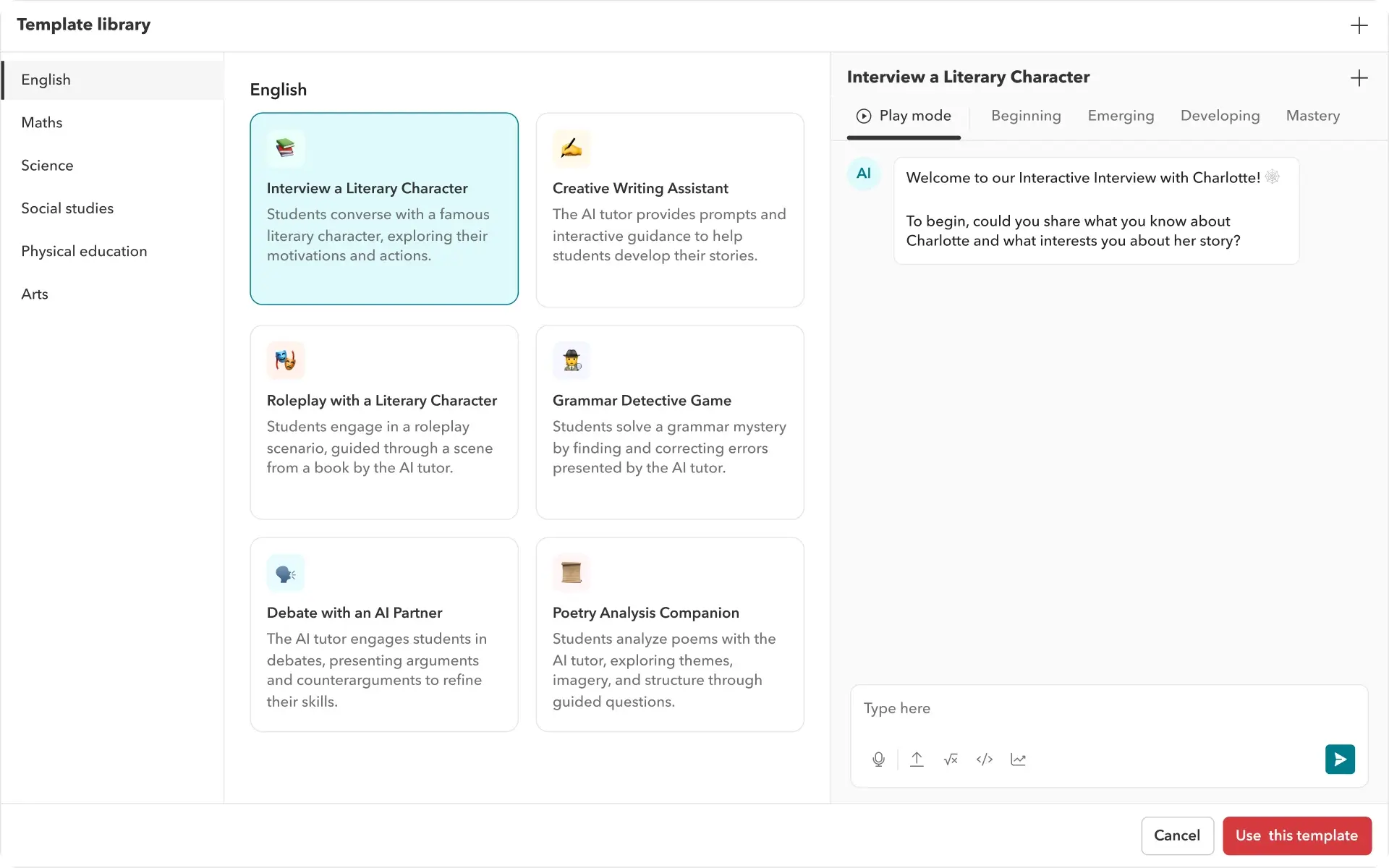Select Science in the subject sidebar
The height and width of the screenshot is (868, 1389).
point(47,165)
